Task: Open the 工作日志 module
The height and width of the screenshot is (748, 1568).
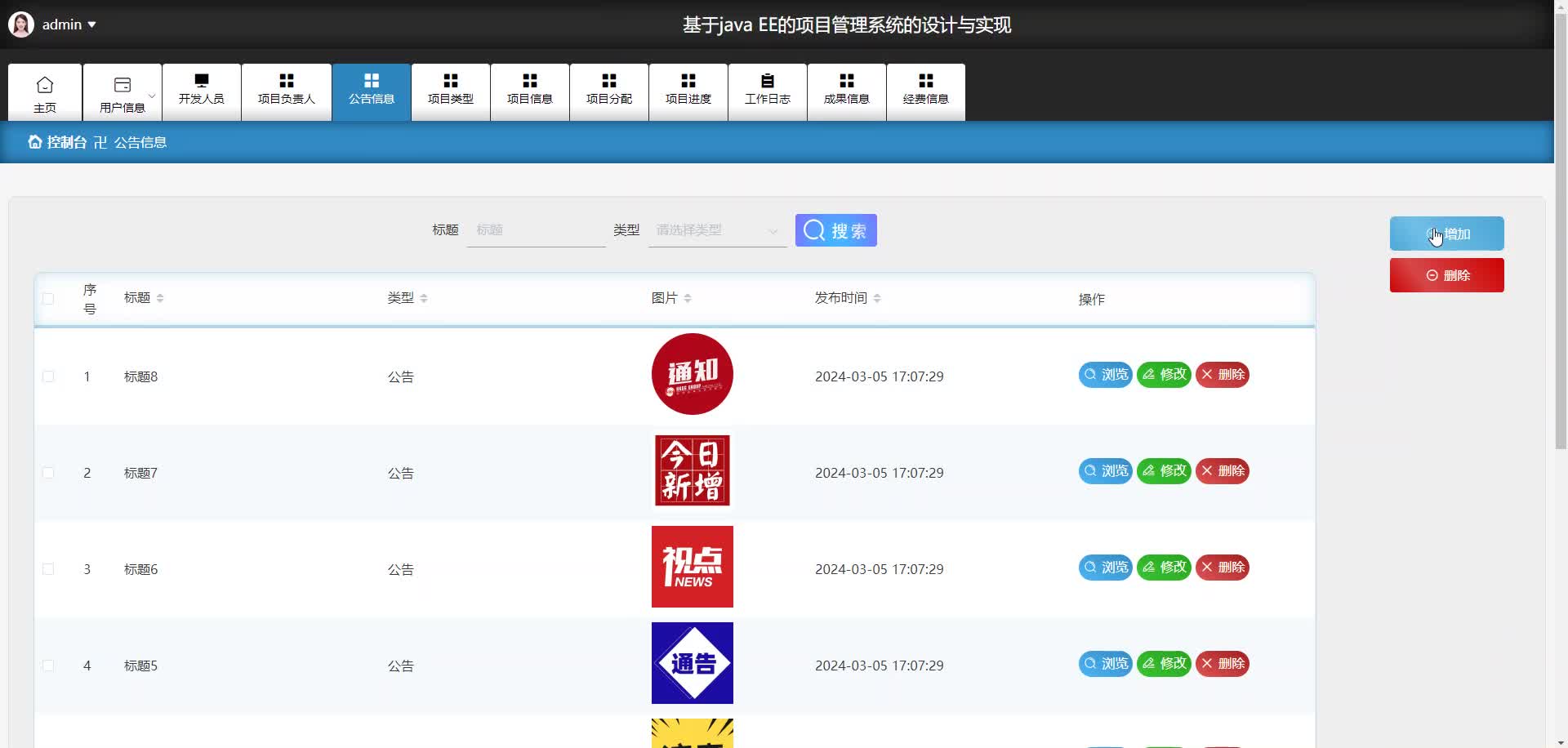Action: coord(767,91)
